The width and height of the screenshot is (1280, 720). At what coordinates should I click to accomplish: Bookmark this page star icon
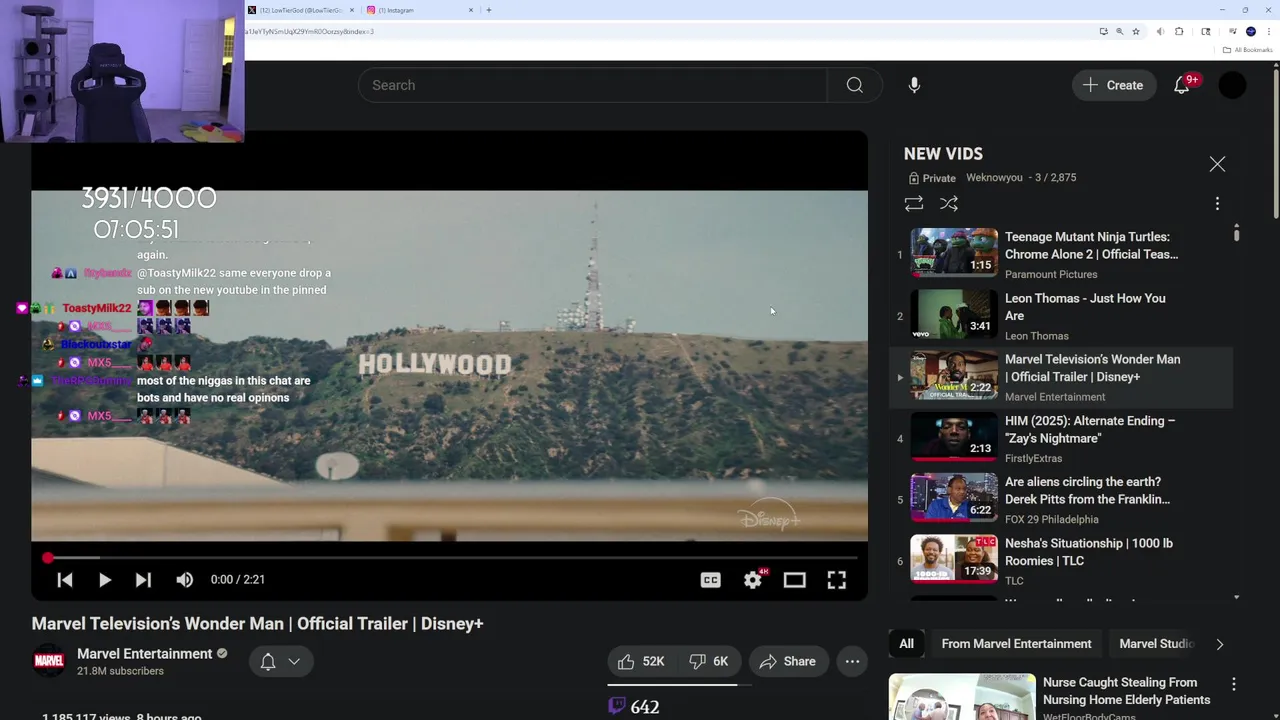tap(1136, 31)
